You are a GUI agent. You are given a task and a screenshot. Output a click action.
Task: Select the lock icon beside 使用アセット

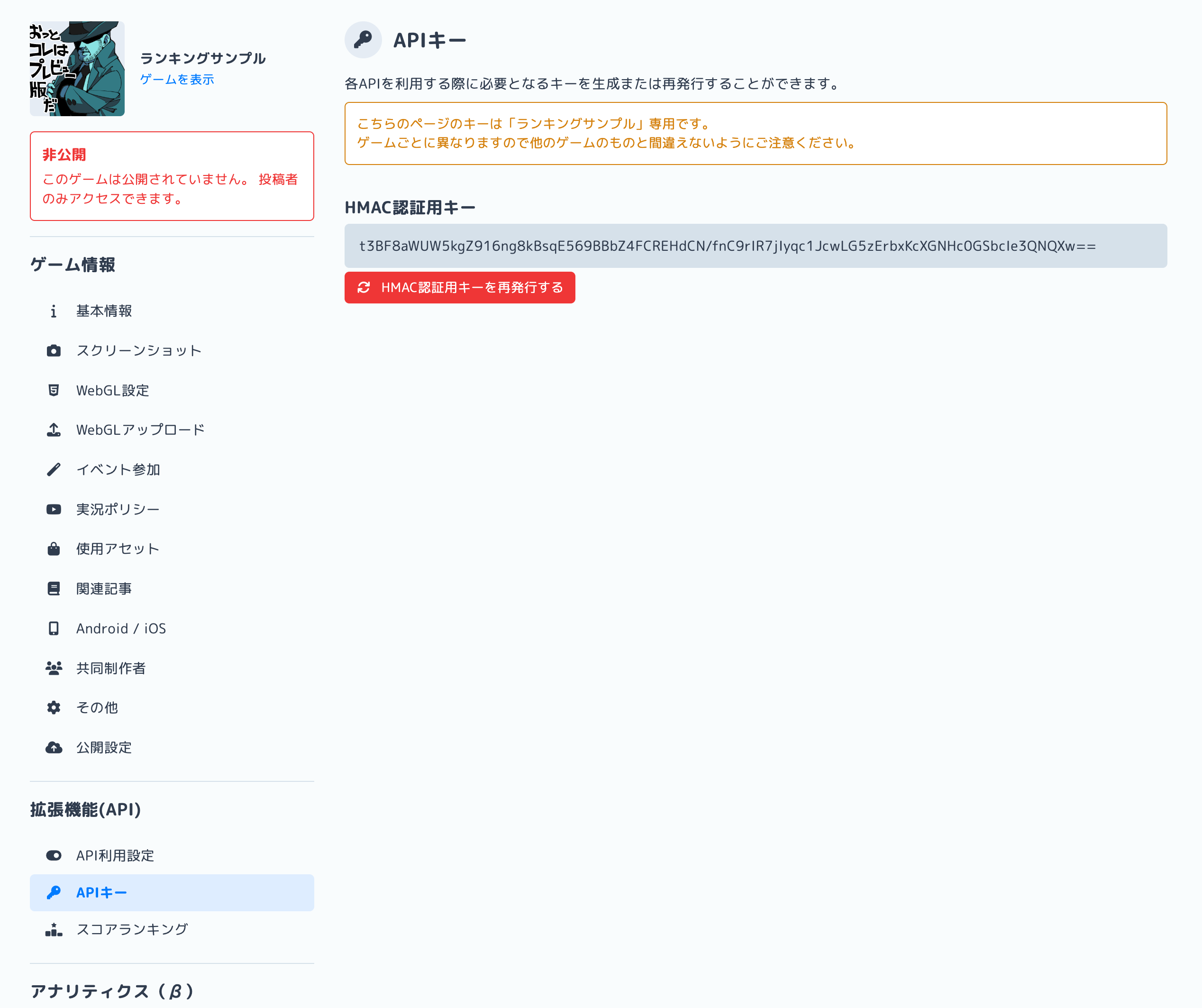pyautogui.click(x=54, y=548)
